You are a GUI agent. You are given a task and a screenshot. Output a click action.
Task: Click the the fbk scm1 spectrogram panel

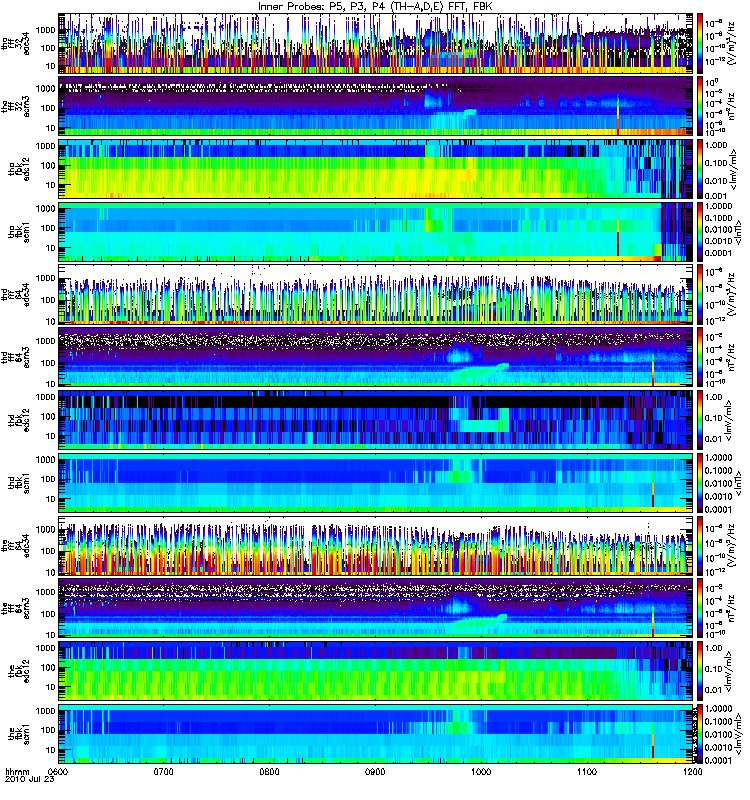coord(375,734)
